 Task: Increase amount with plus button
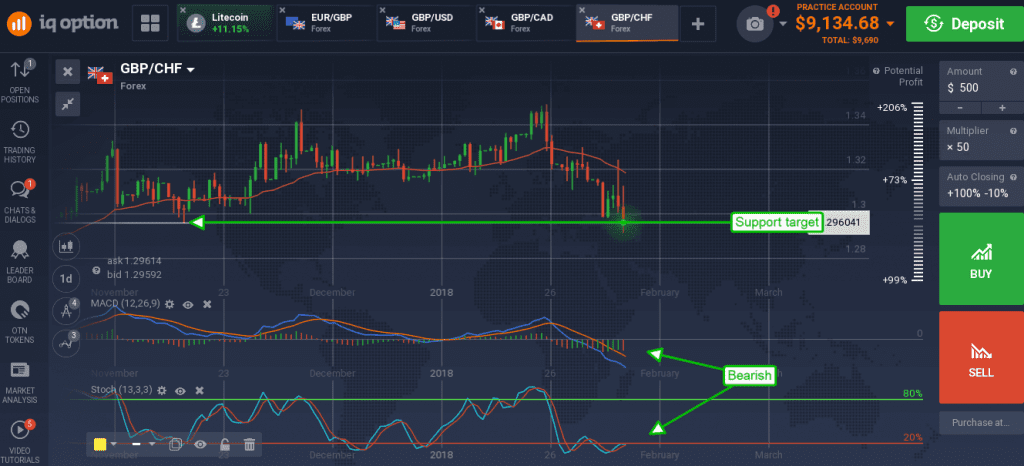click(1002, 108)
